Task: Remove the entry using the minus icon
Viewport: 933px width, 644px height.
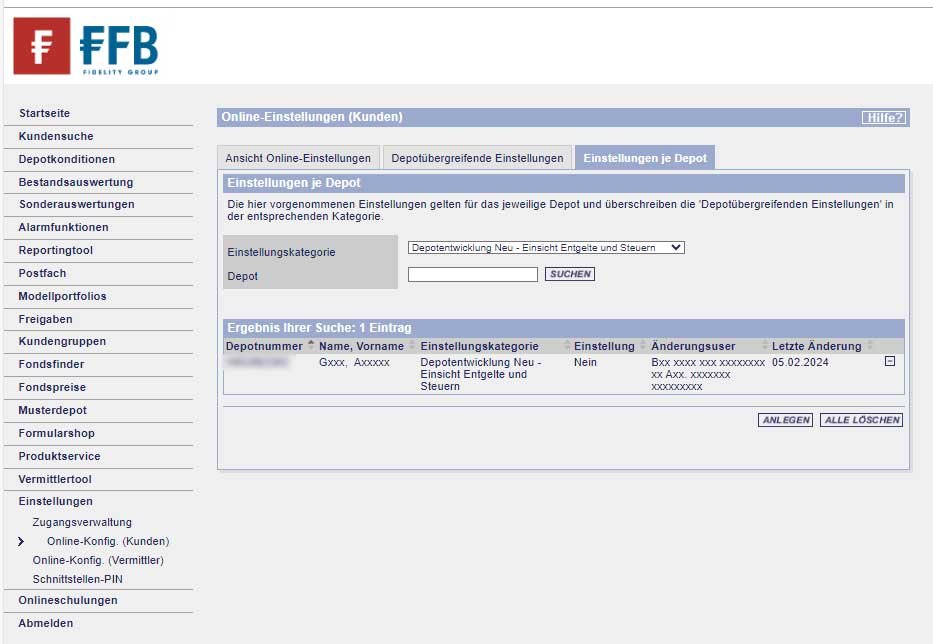Action: (x=889, y=362)
